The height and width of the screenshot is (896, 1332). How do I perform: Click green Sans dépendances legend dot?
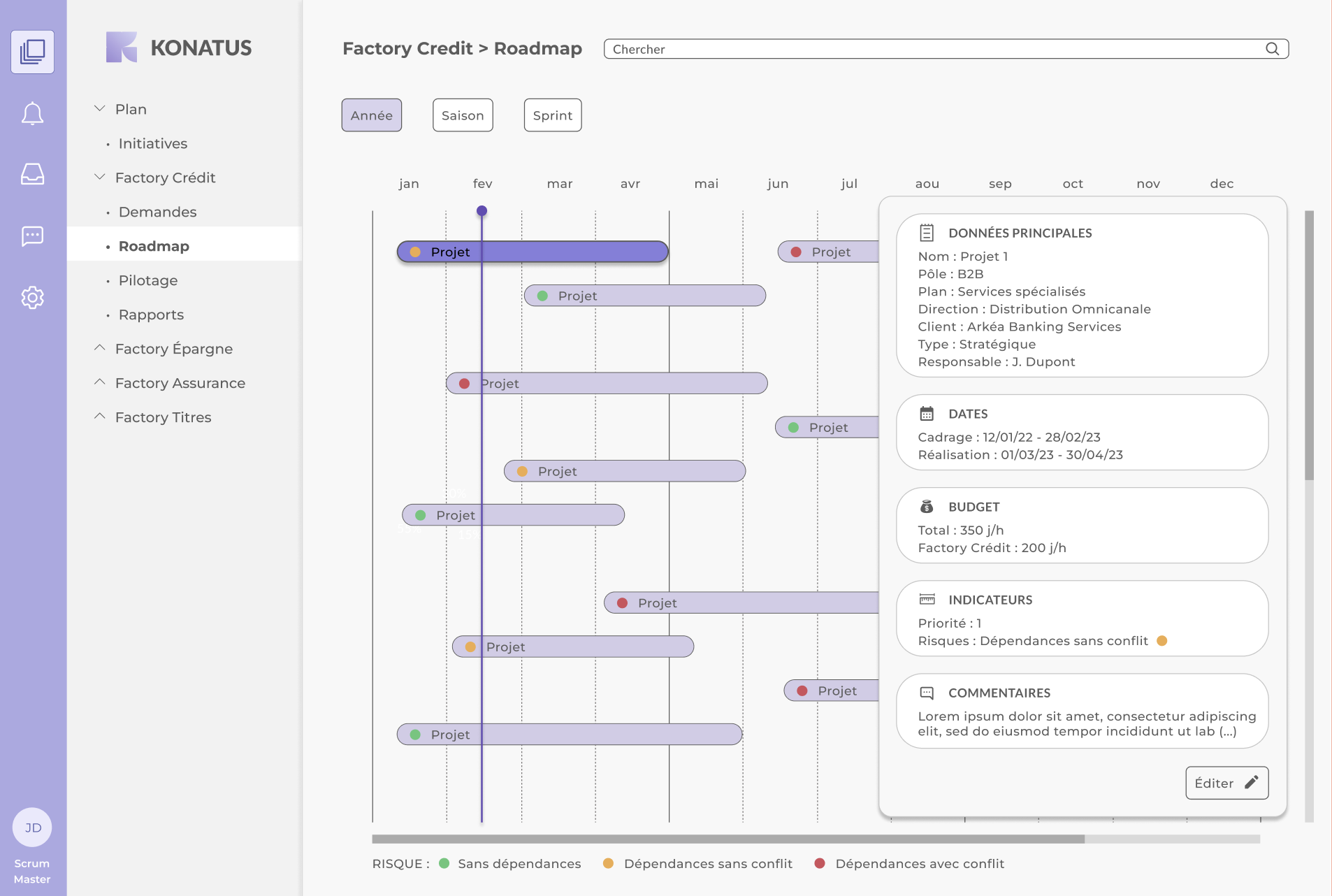point(444,863)
